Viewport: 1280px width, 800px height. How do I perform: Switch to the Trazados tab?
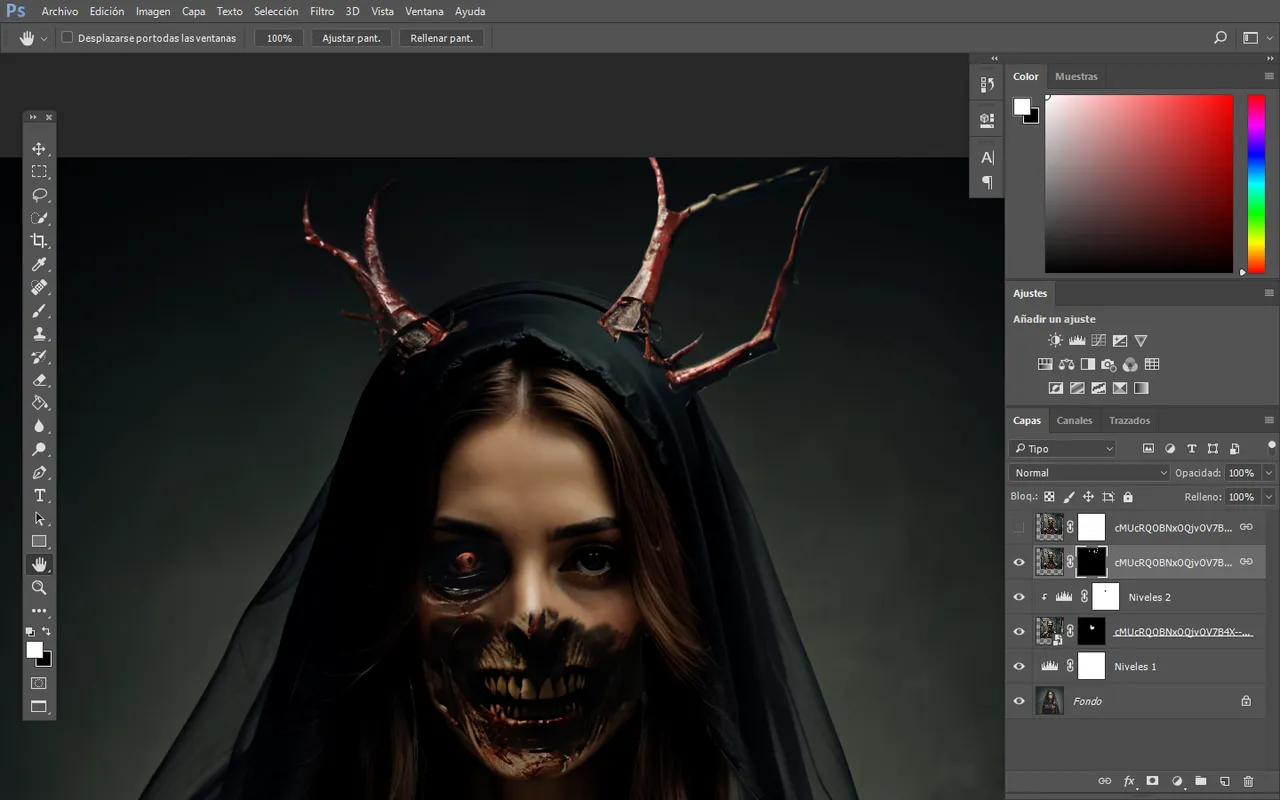(x=1129, y=420)
